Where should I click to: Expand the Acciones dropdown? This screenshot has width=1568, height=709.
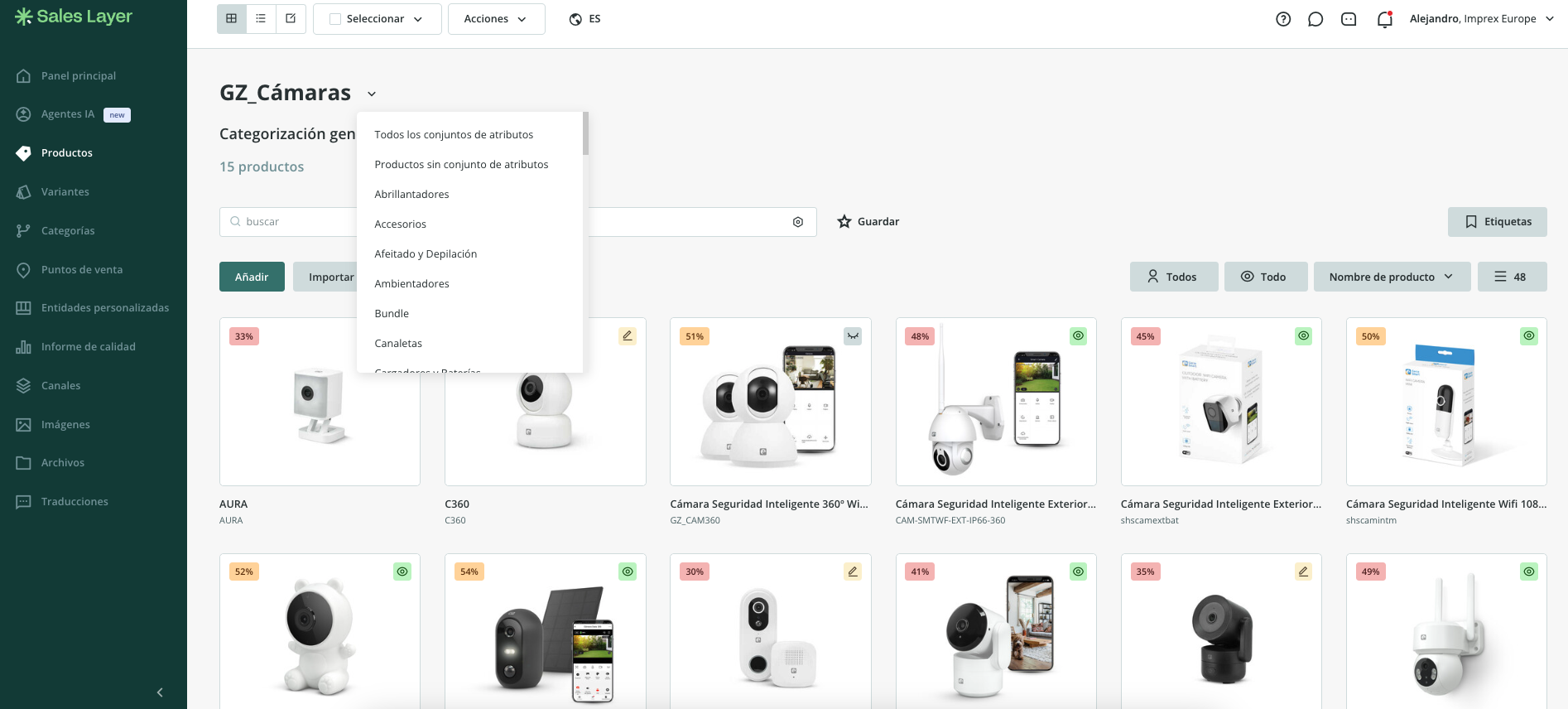point(496,19)
